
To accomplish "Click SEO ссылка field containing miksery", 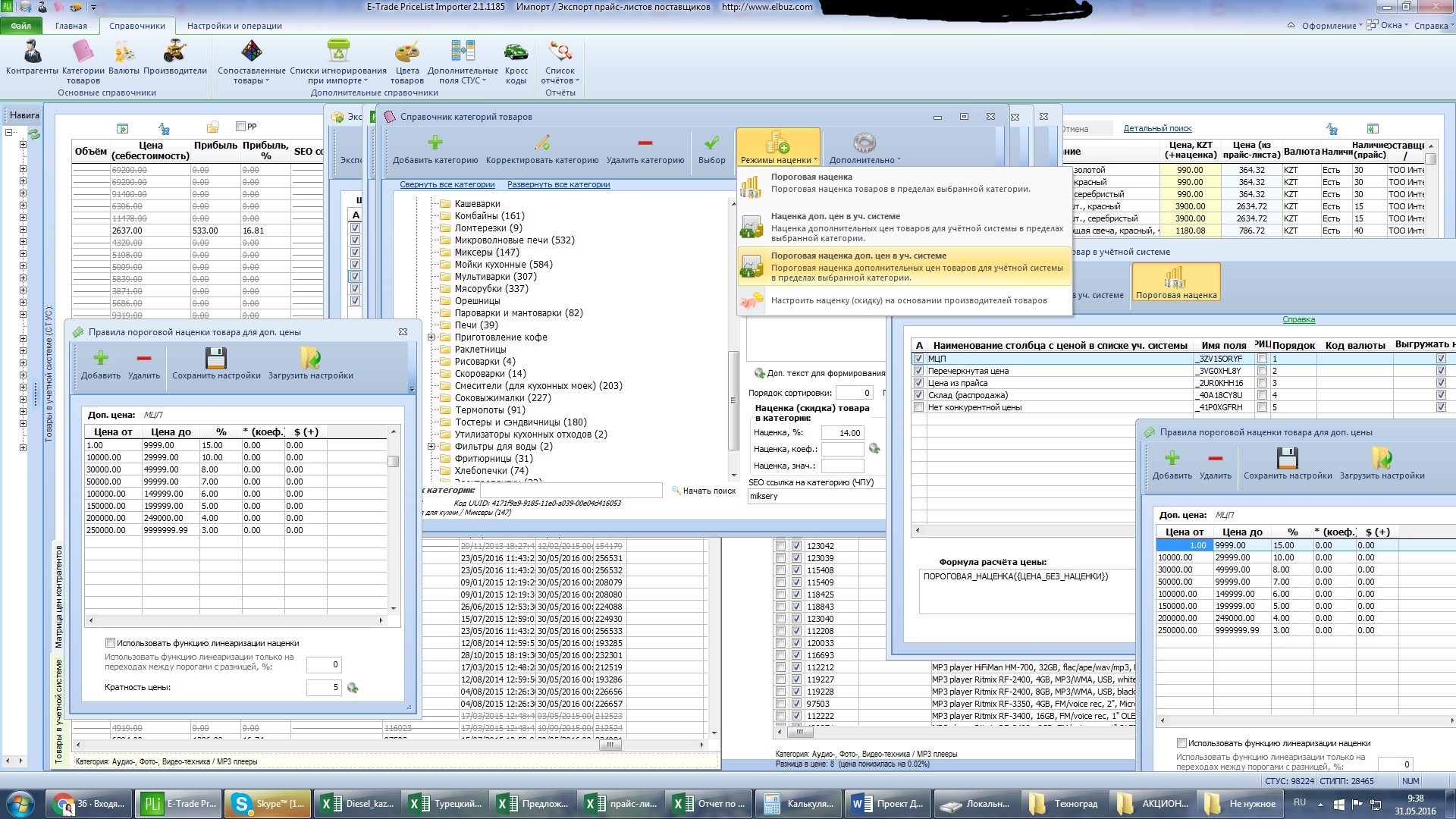I will pos(816,496).
